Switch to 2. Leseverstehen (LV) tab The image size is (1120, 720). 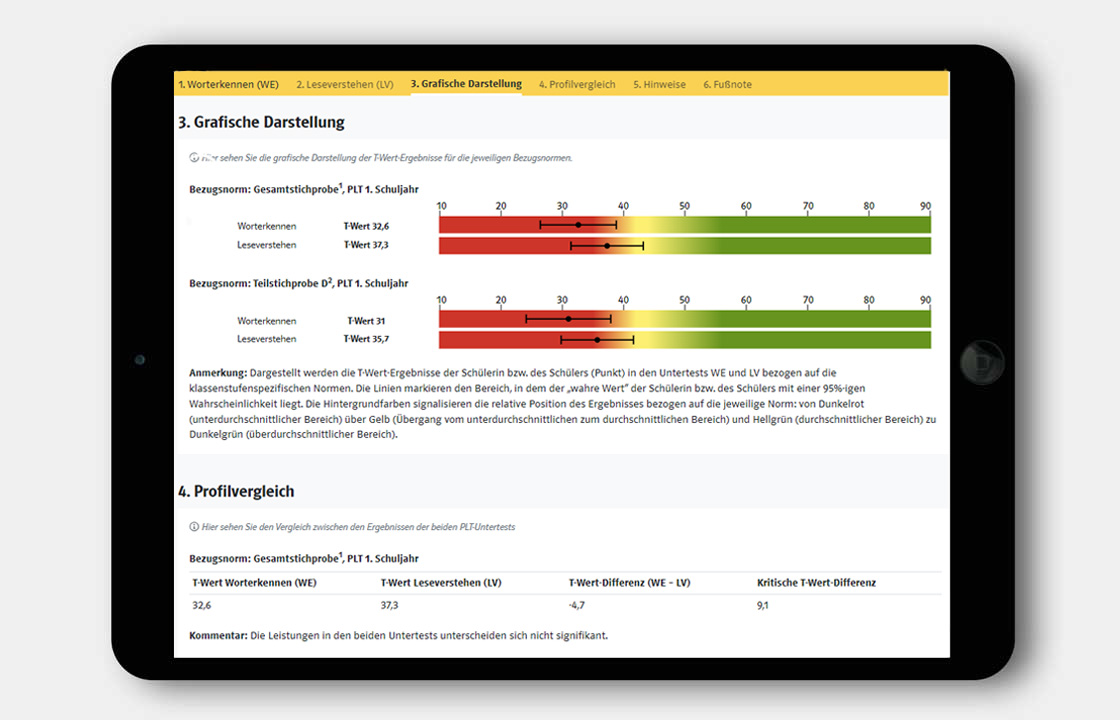pos(345,84)
